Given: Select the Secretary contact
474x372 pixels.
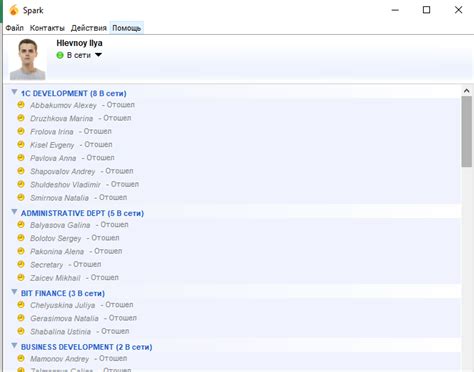Looking at the screenshot, I should pos(47,265).
